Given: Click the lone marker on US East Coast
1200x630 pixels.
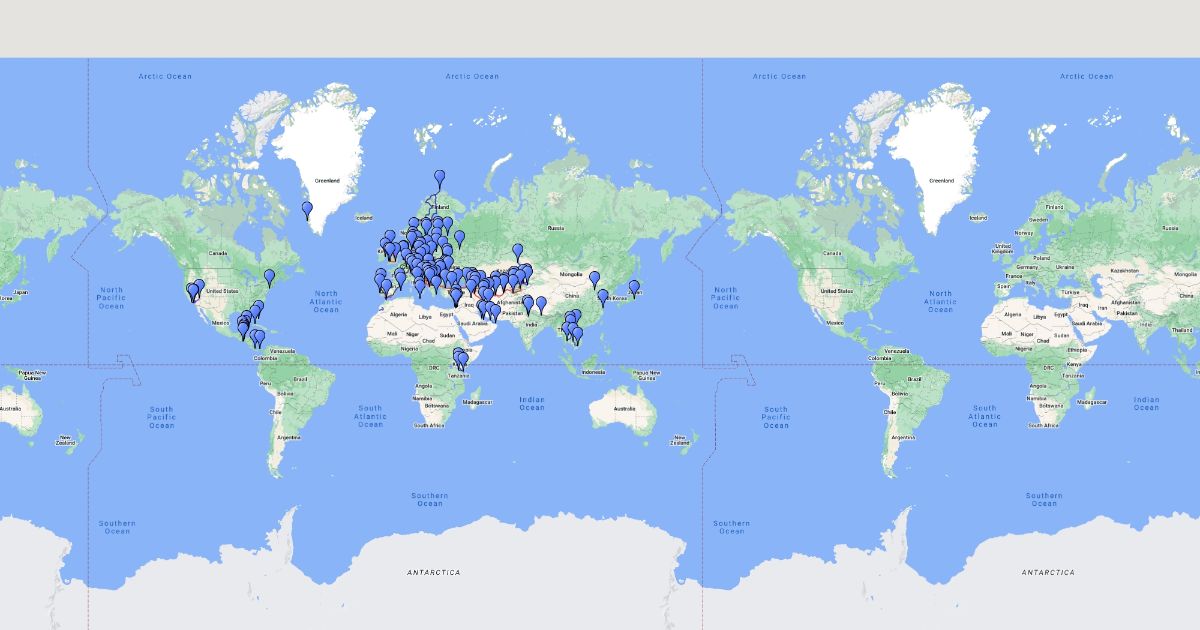Looking at the screenshot, I should (269, 277).
